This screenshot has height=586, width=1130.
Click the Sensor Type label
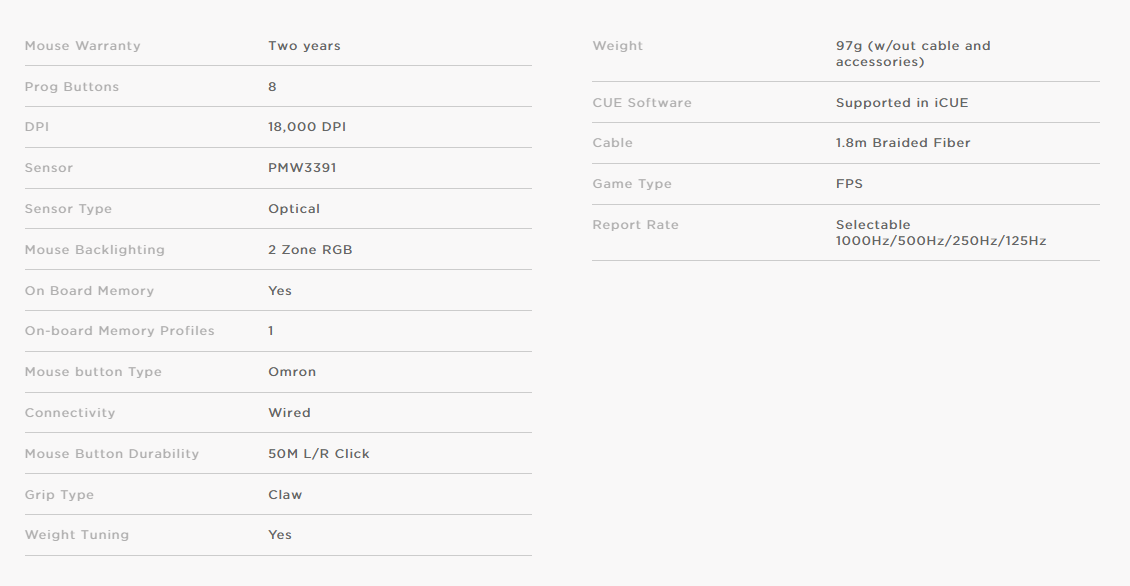pos(68,209)
